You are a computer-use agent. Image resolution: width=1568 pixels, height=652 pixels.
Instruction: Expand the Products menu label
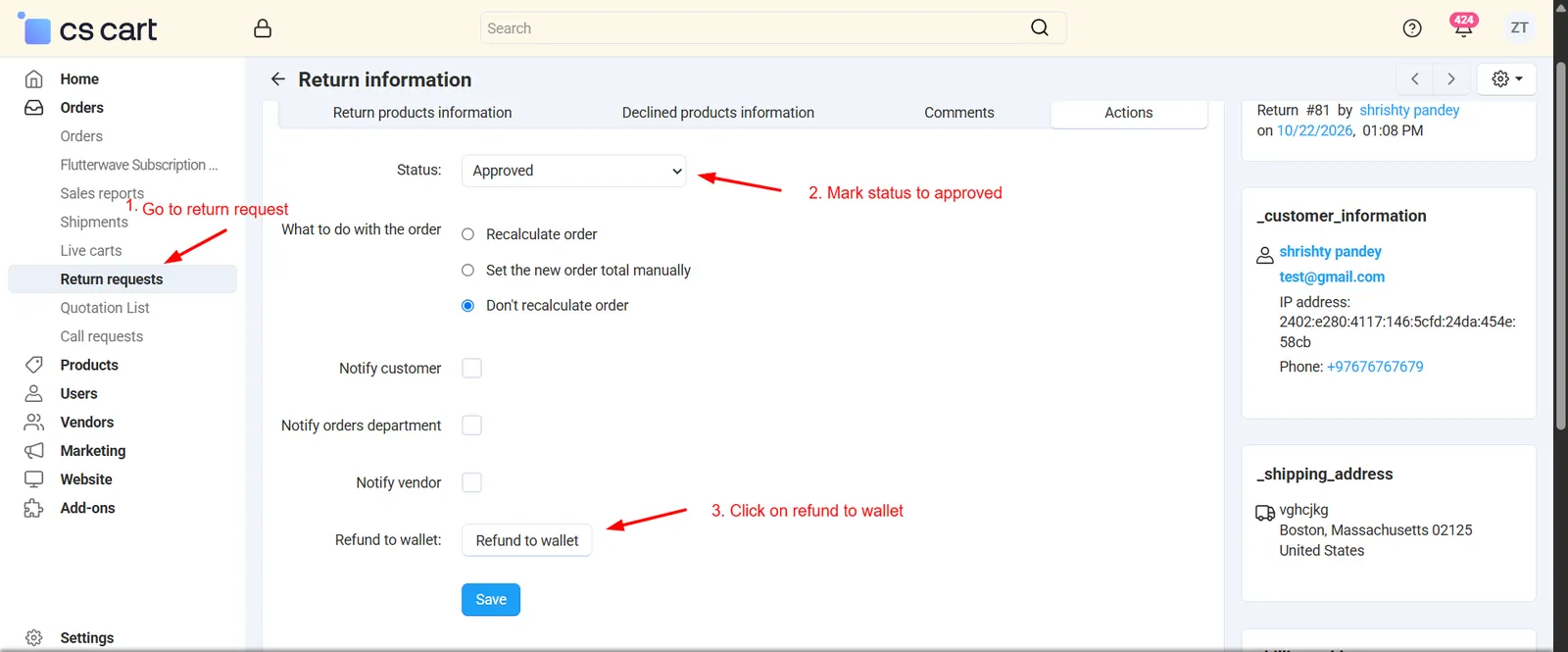(89, 365)
